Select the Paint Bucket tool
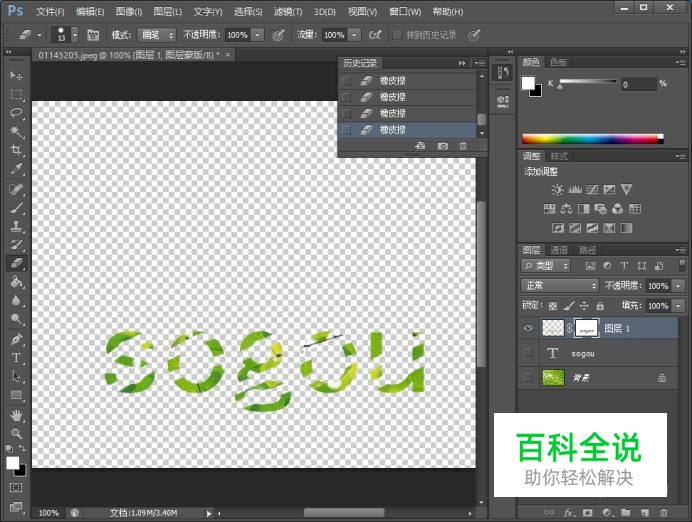Image resolution: width=692 pixels, height=522 pixels. (16, 282)
